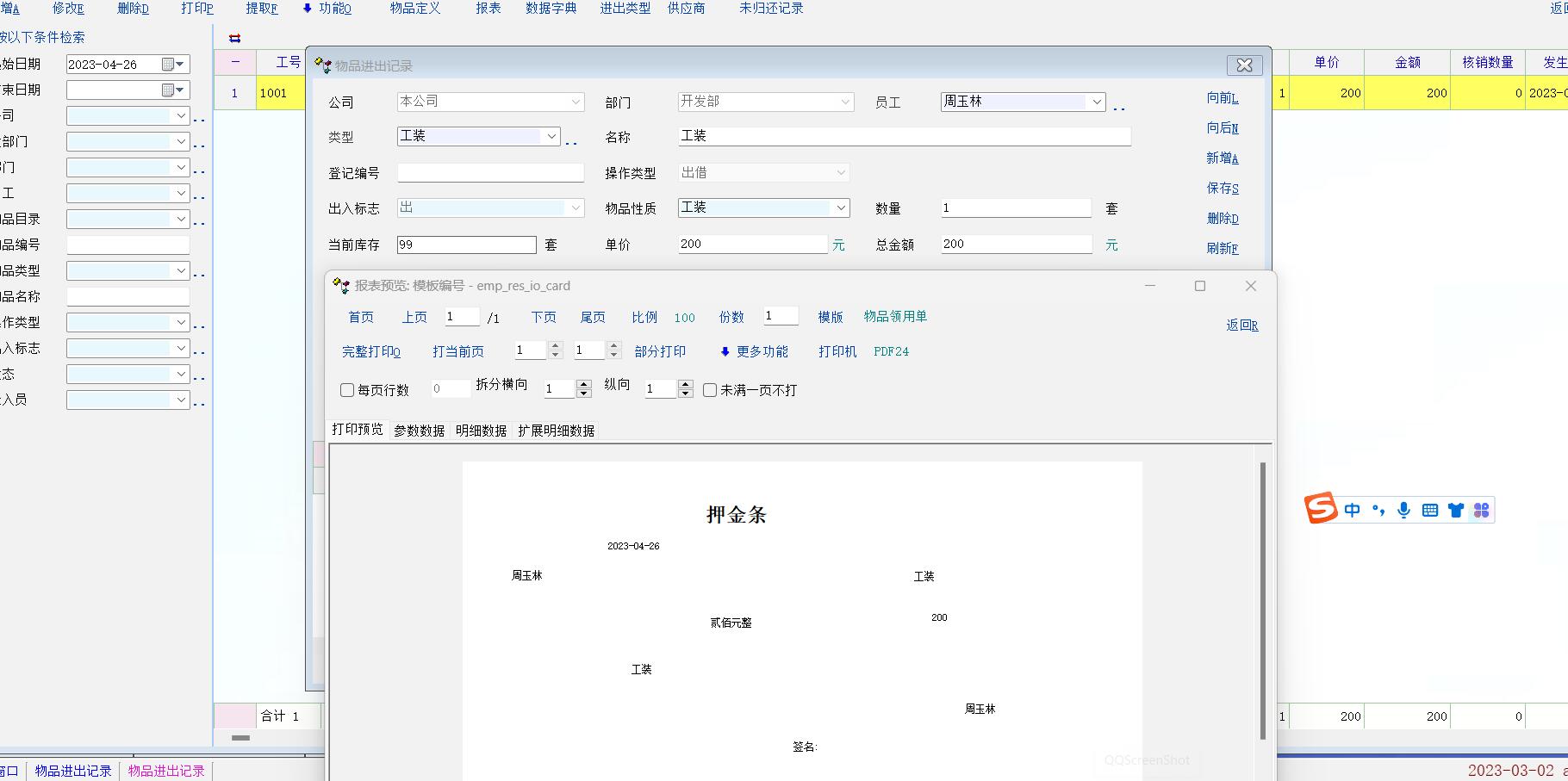Open the 物品性质 dropdown
The height and width of the screenshot is (781, 1568).
(840, 208)
